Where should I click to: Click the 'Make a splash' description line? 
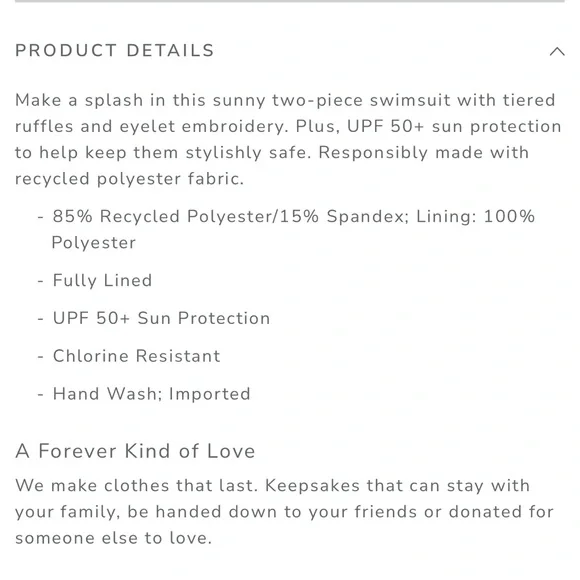[285, 100]
